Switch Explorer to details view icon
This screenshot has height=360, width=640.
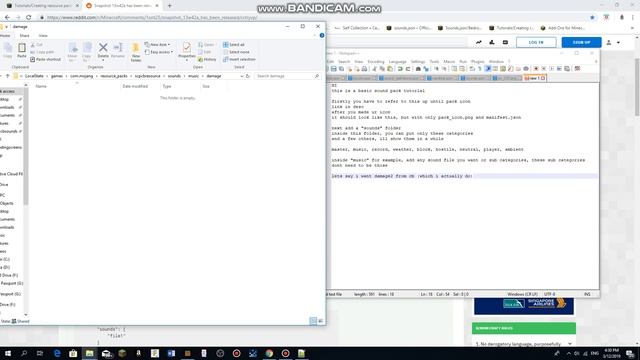coord(313,321)
